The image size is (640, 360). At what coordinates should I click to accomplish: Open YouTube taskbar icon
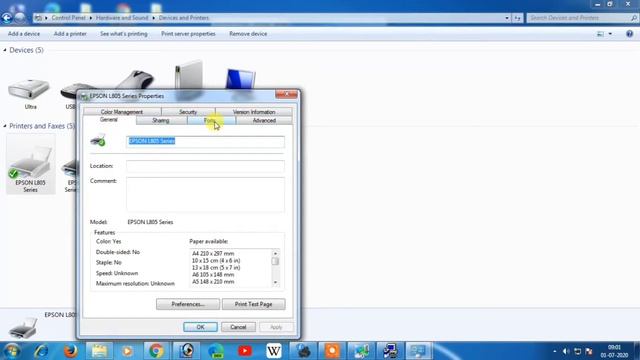pos(245,351)
